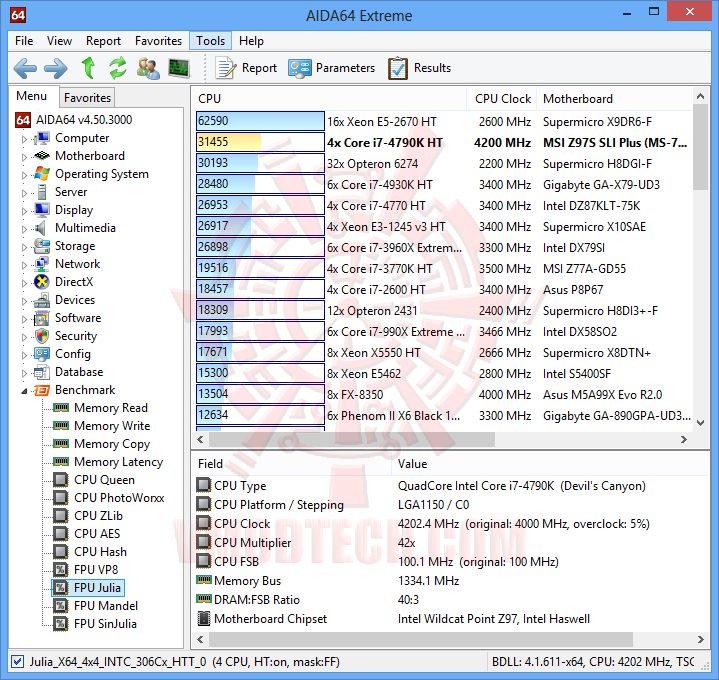Select the Computer tree icon
Image resolution: width=719 pixels, height=680 pixels.
pos(42,138)
